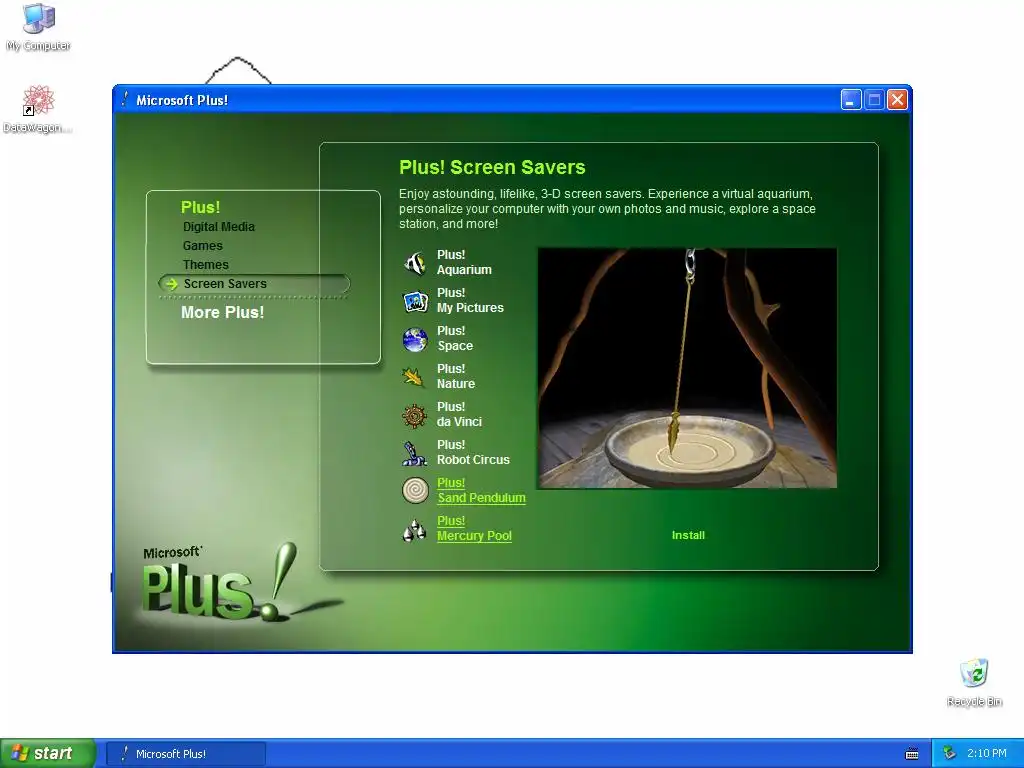Click the Microsoft Plus! taskbar button
The image size is (1024, 768).
click(x=186, y=754)
